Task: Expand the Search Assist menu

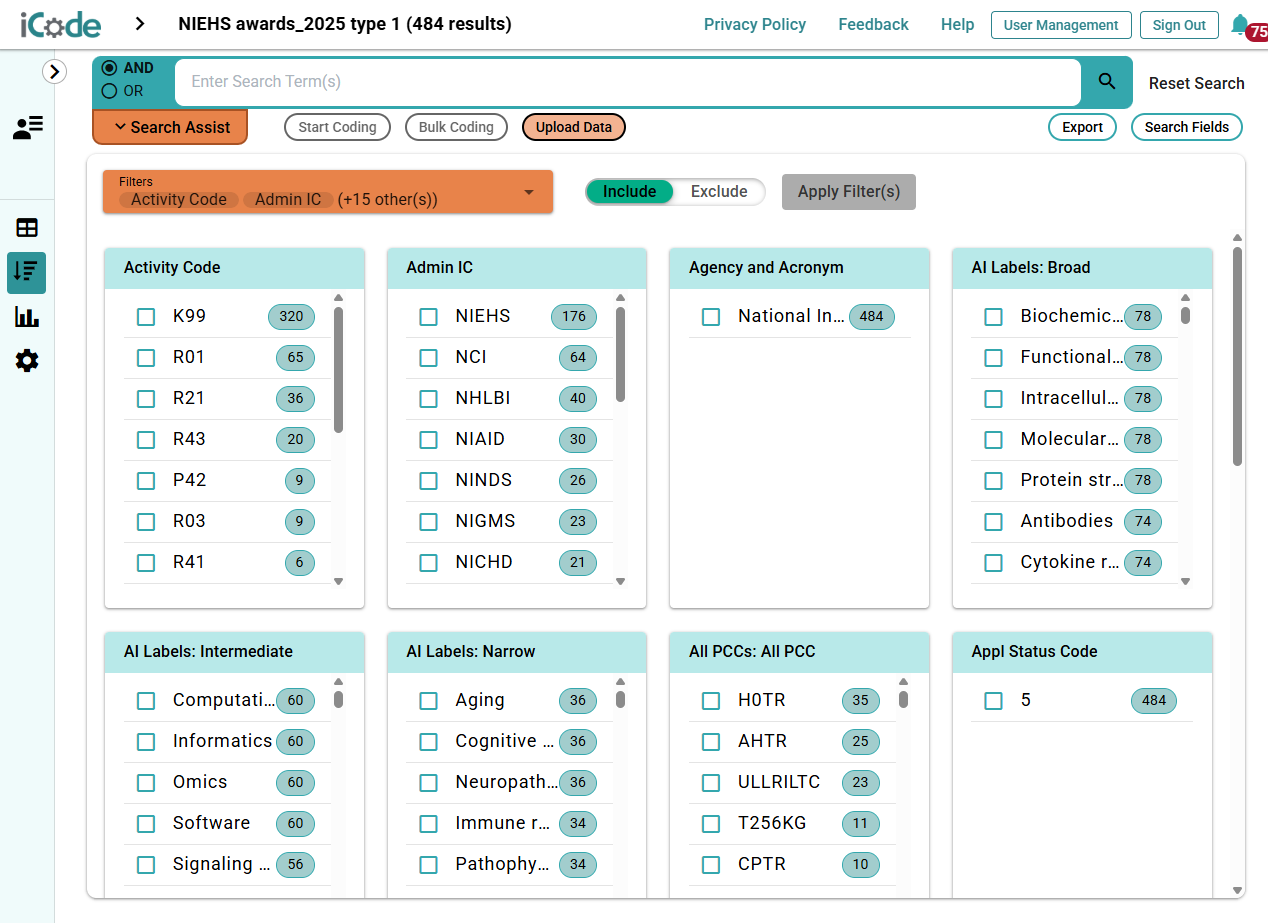Action: 170,127
